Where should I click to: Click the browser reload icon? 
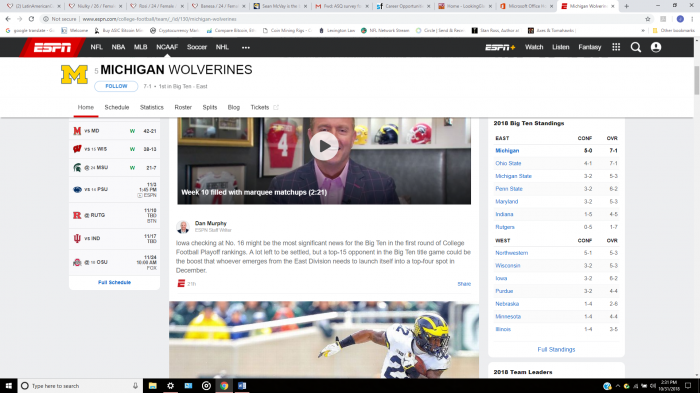coord(31,19)
